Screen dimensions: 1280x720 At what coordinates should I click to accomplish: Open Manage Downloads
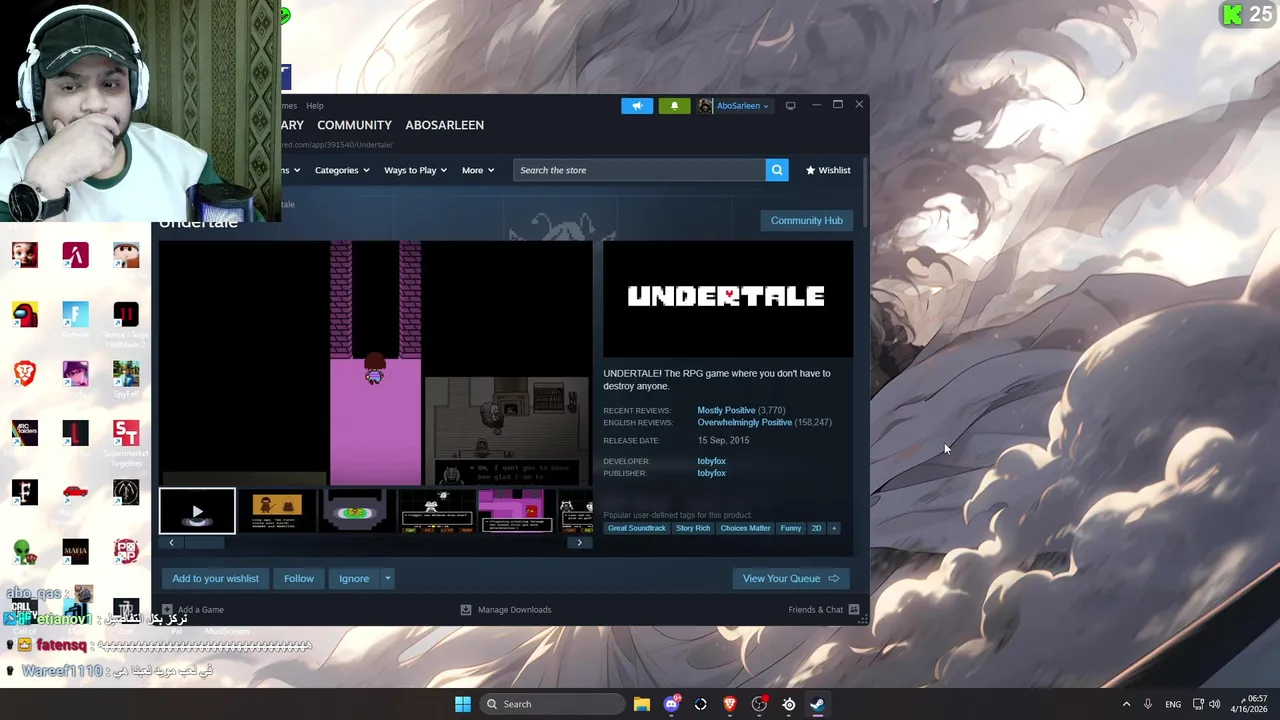(506, 610)
